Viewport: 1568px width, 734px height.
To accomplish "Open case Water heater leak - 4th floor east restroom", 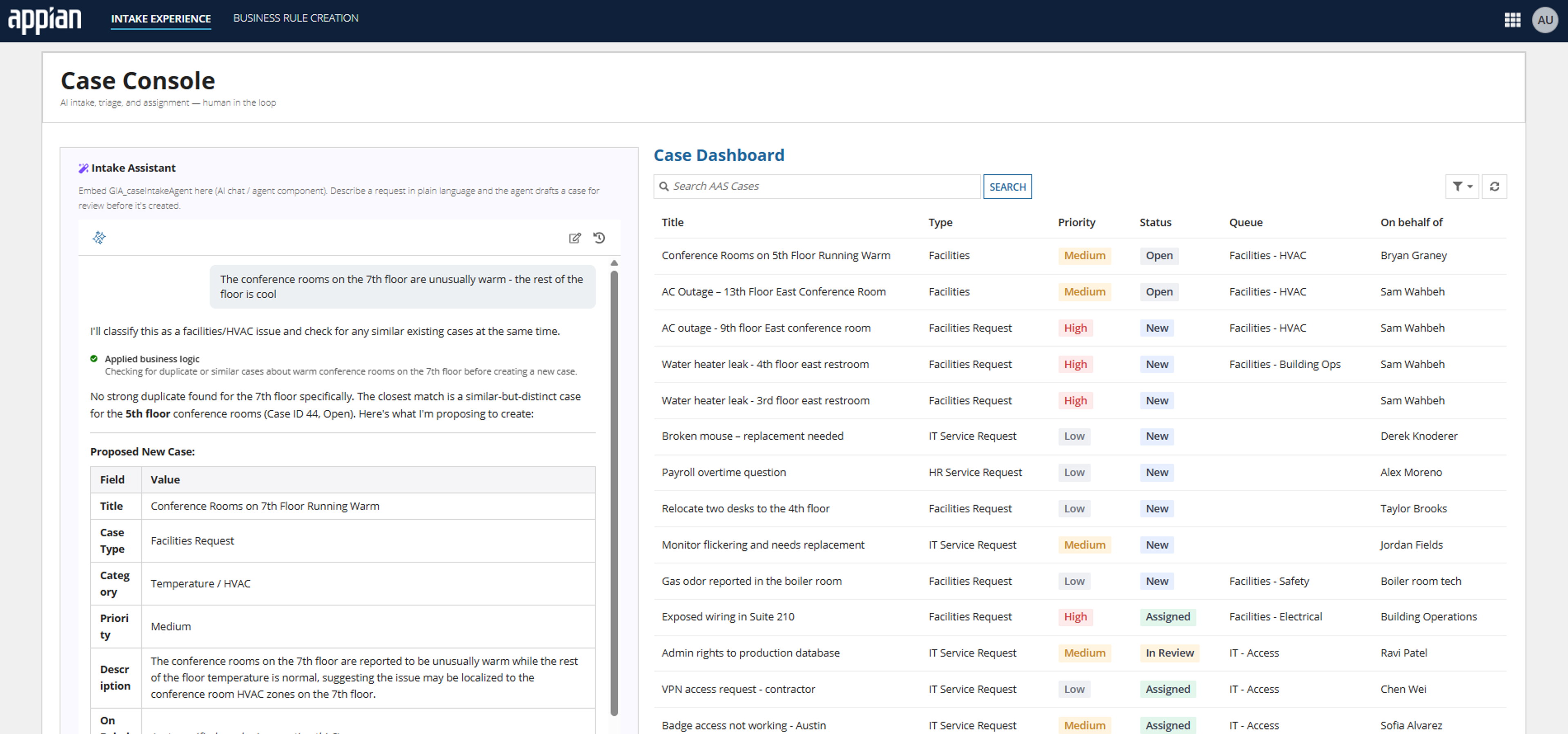I will click(x=765, y=364).
